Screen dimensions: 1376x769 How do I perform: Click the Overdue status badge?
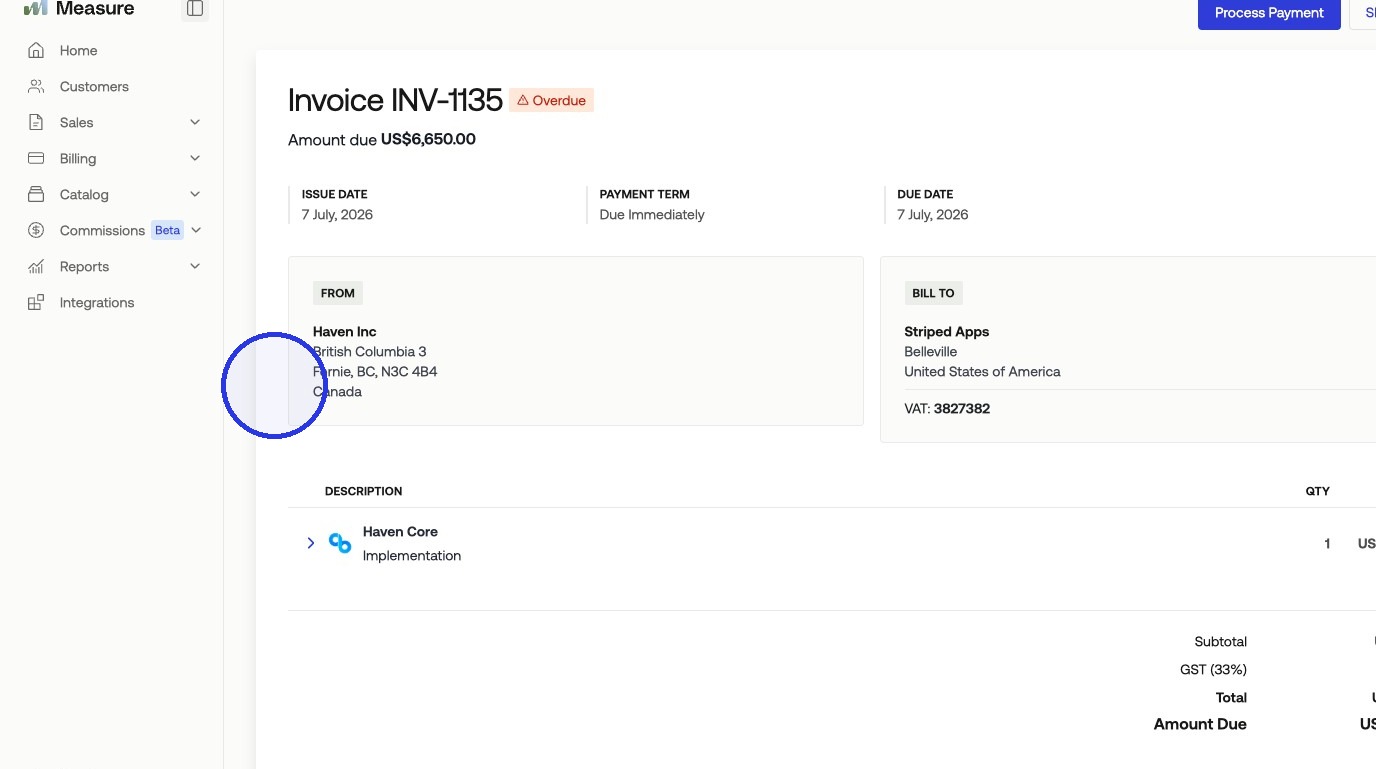(x=551, y=100)
